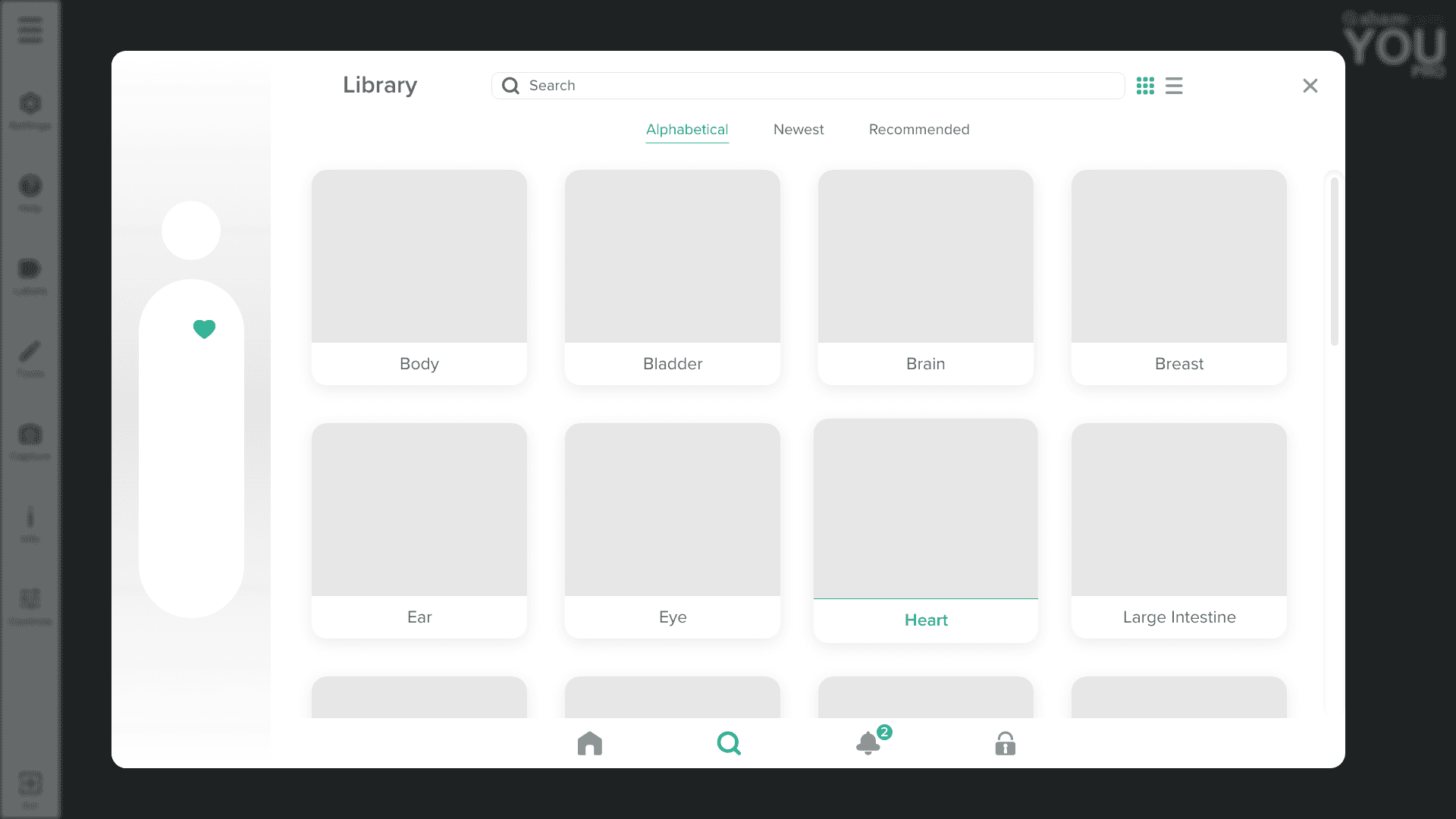Click the lock icon in bottom bar
This screenshot has width=1456, height=819.
[x=1005, y=743]
